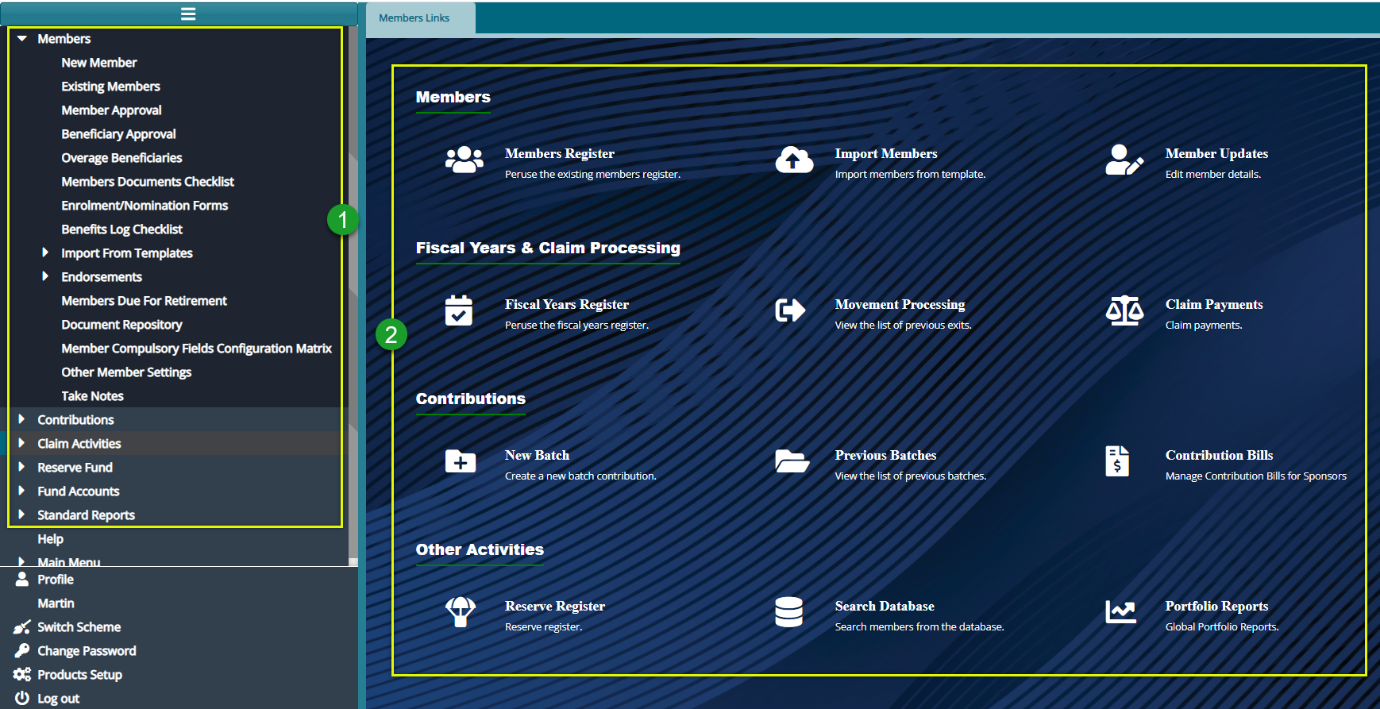Open Member Approval menu item
The image size is (1380, 709).
pos(112,110)
